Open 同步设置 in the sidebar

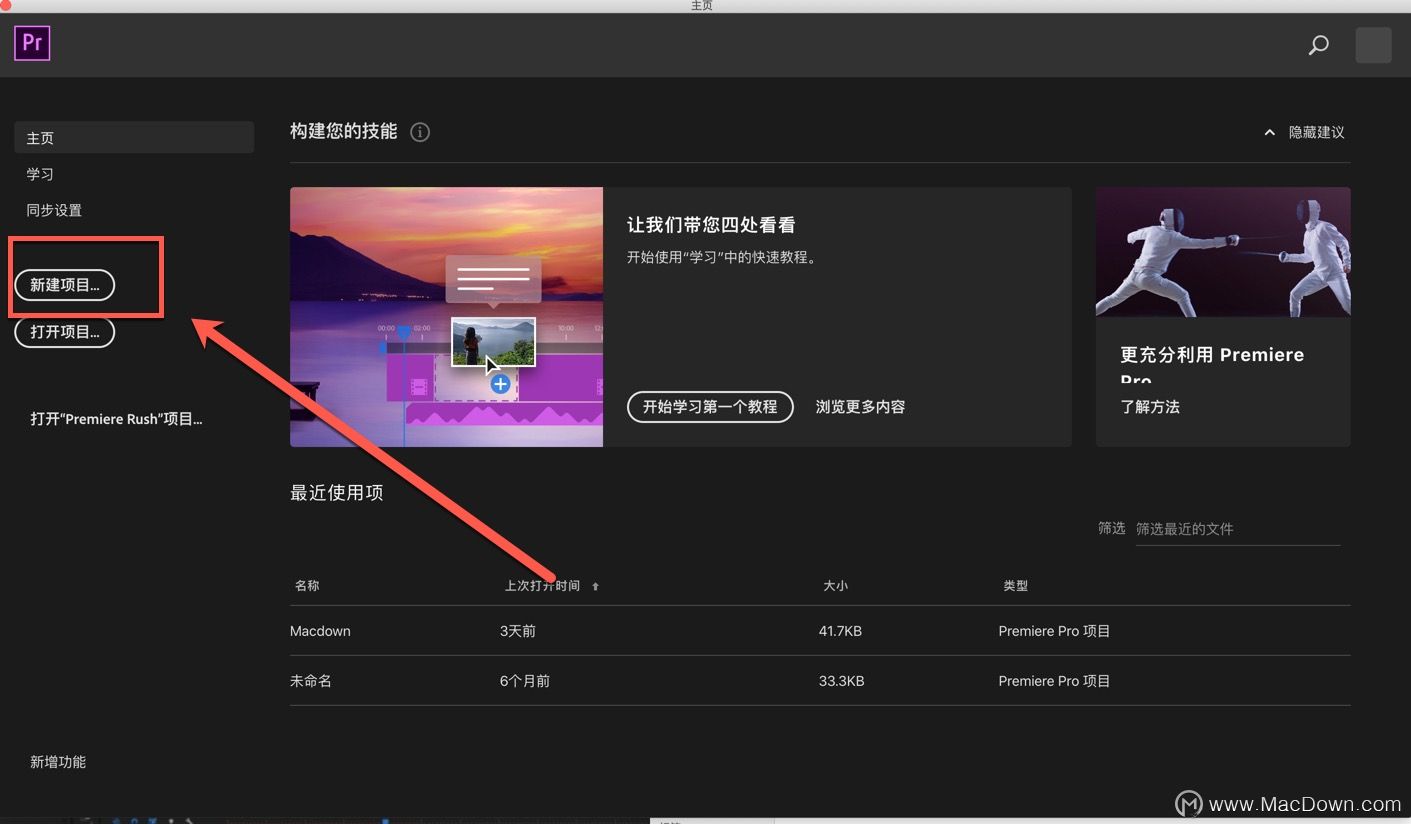[54, 210]
